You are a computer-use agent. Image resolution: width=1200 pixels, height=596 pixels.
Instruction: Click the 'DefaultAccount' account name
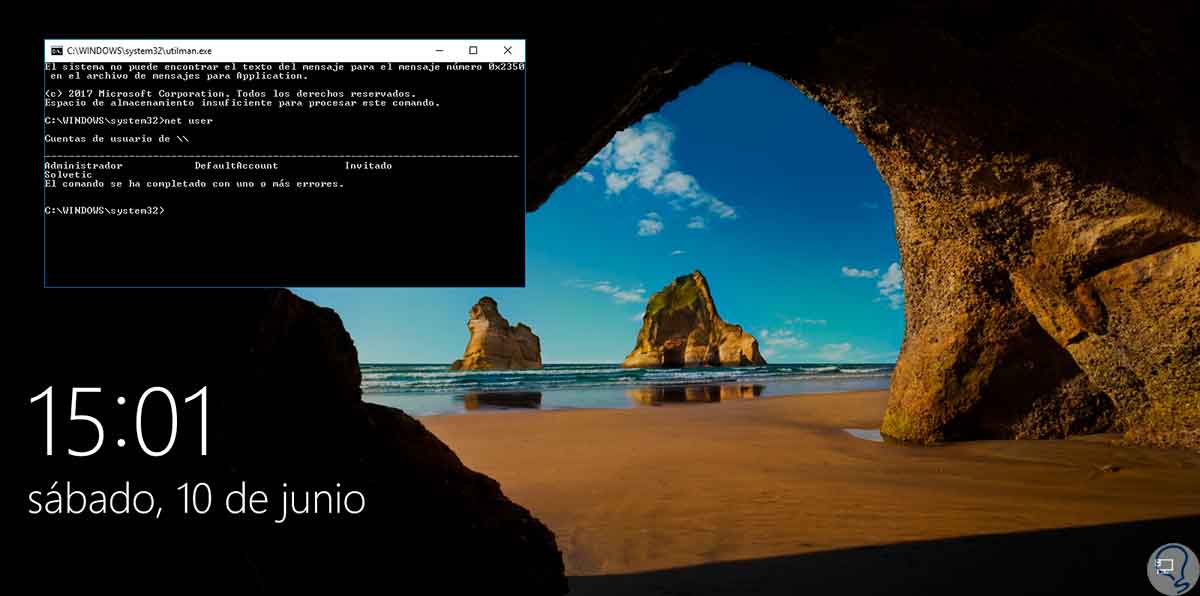click(x=237, y=165)
